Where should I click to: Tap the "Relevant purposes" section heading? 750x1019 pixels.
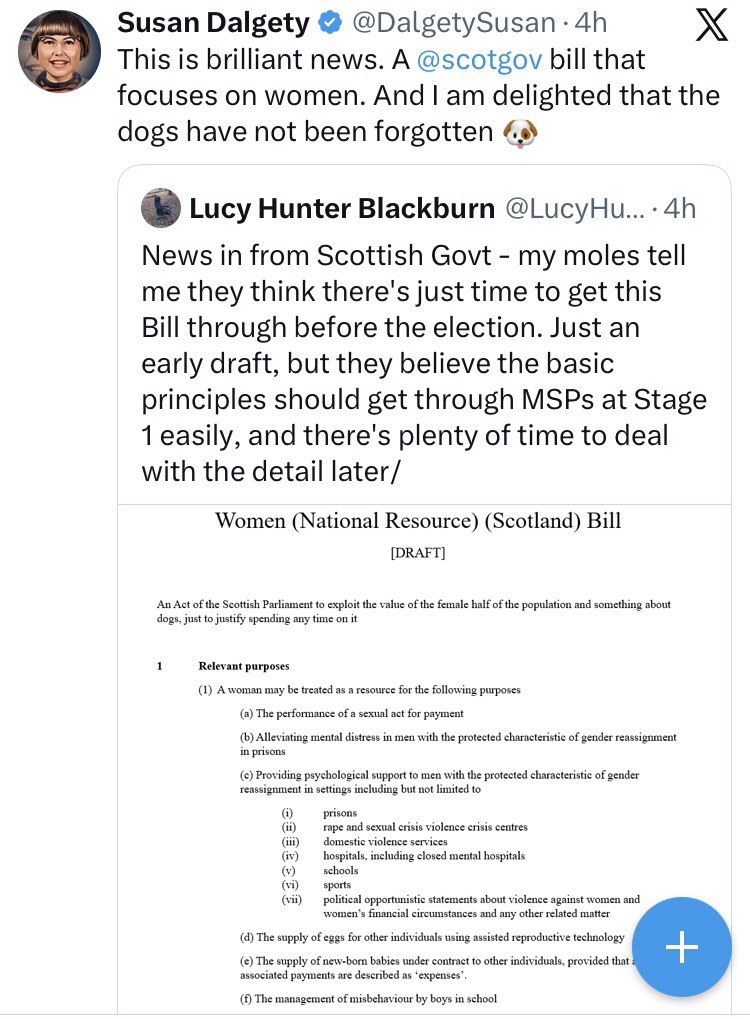[x=244, y=666]
